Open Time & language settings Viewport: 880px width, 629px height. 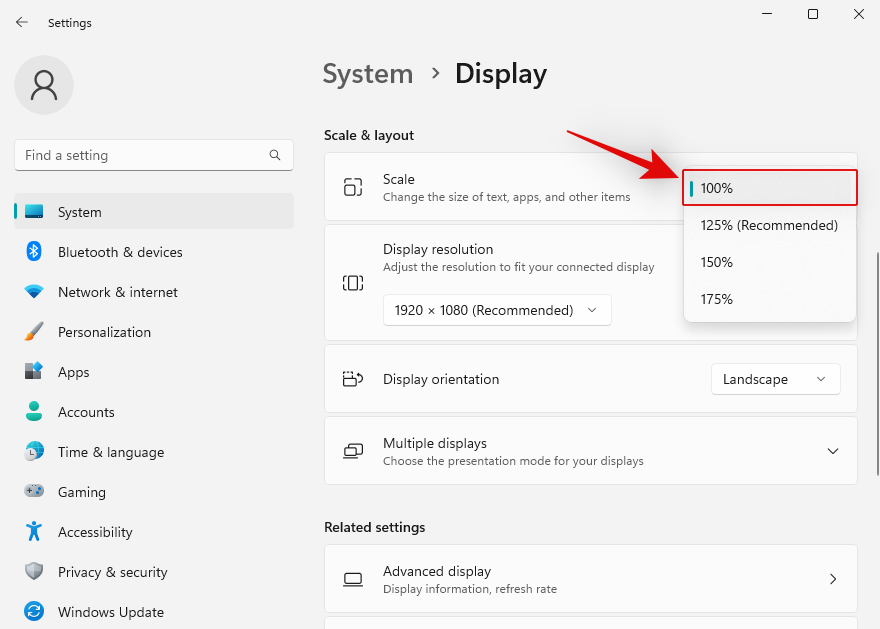click(111, 452)
